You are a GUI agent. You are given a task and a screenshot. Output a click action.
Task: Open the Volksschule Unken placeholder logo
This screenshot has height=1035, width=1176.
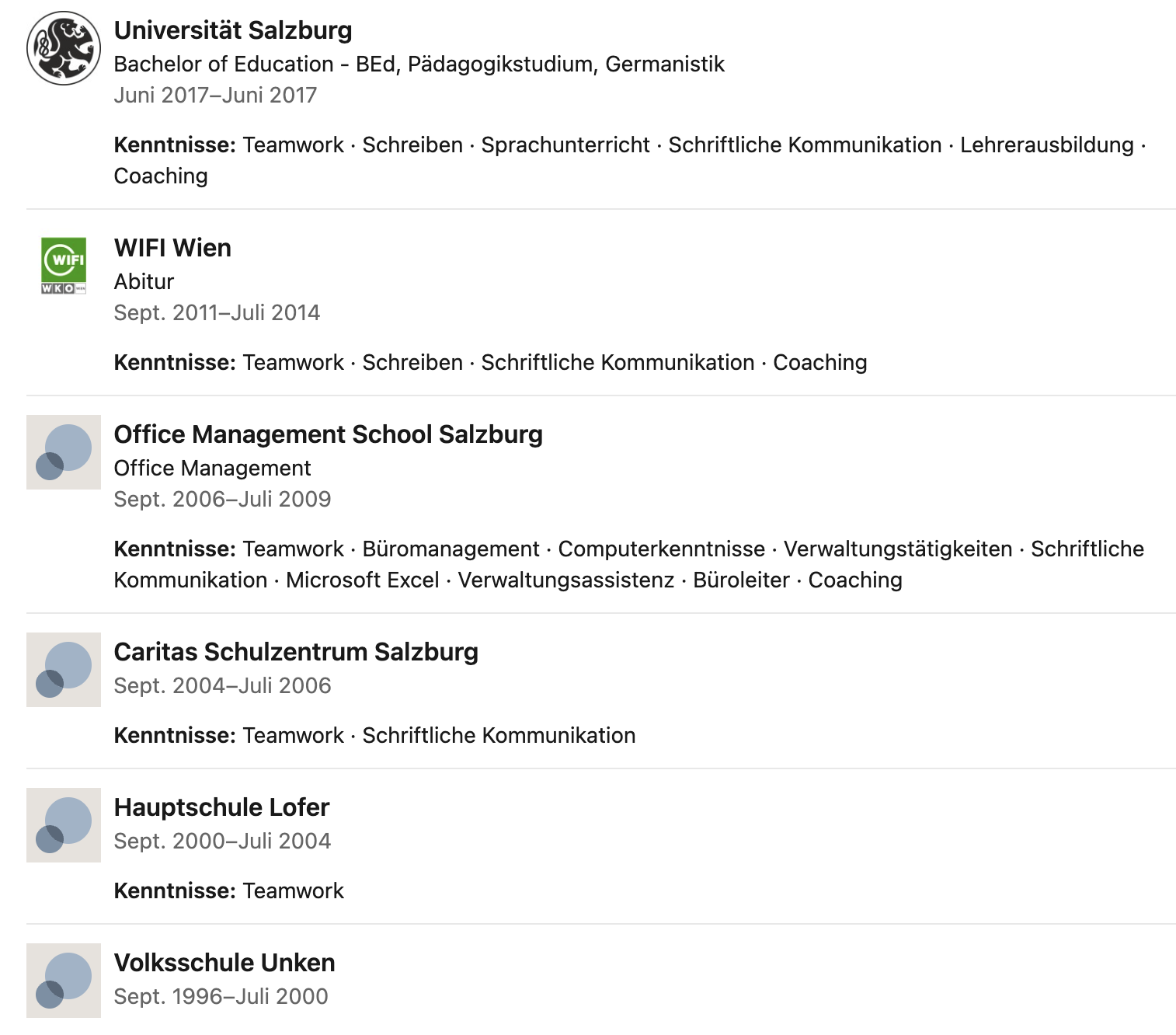point(64,981)
